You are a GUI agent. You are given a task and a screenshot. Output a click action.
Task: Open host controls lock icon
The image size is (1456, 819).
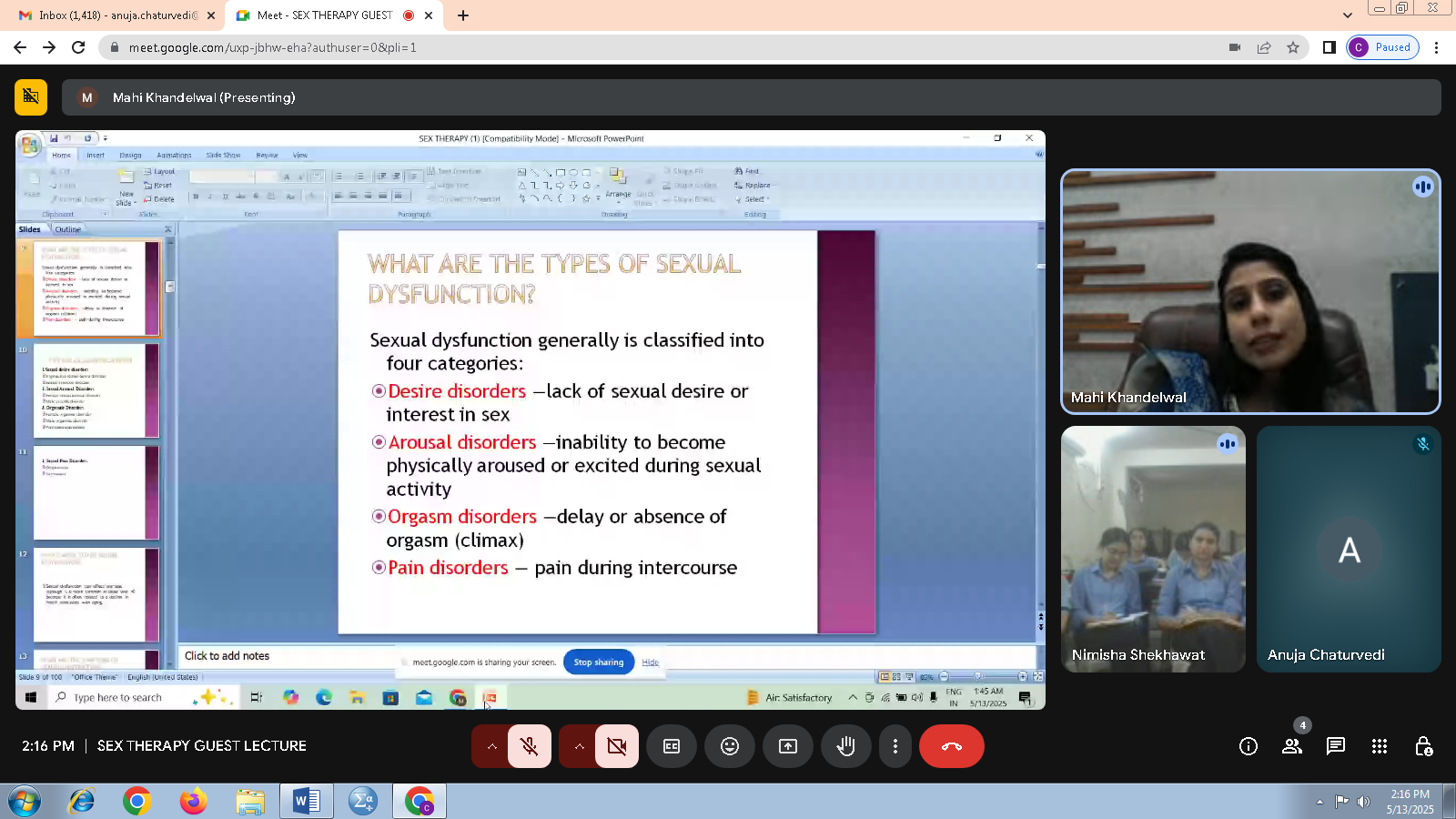tap(1423, 746)
